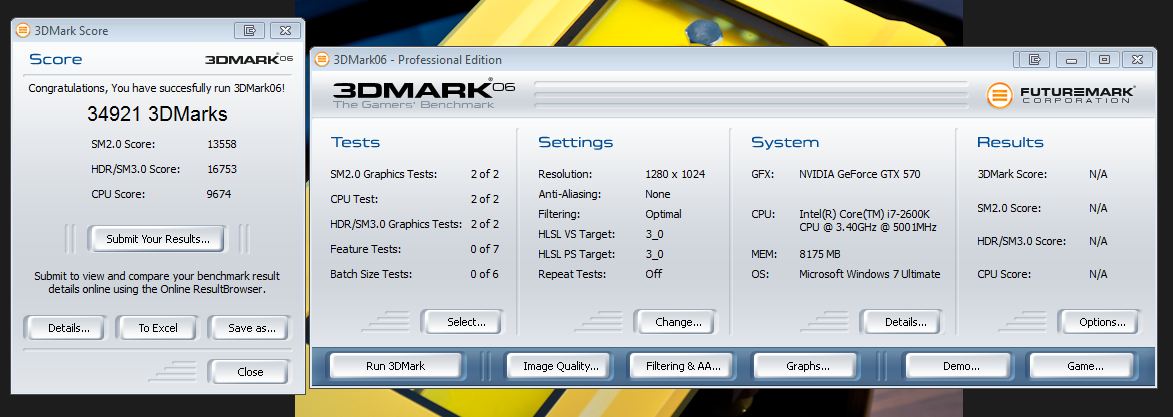Open score Details in Score window
1173x417 pixels.
(x=65, y=328)
